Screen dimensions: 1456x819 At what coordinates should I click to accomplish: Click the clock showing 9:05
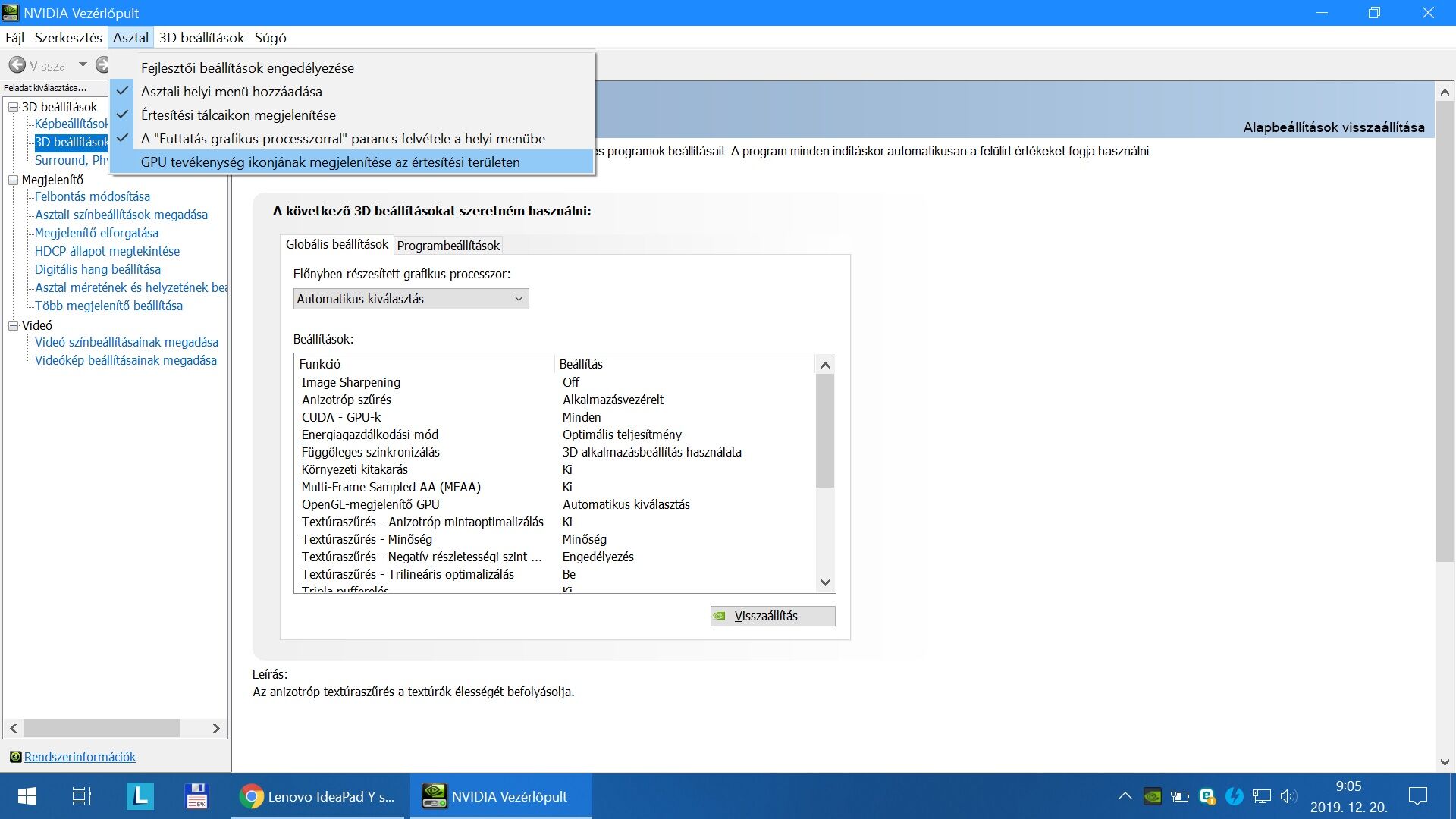pos(1348,786)
